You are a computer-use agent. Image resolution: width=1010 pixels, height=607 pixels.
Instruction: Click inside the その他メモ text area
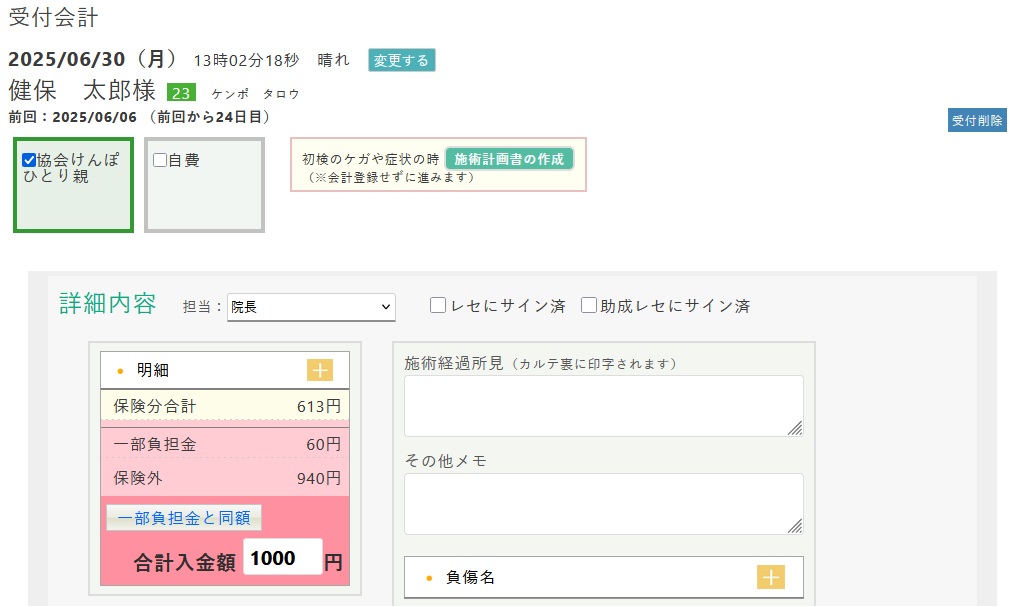coord(602,502)
